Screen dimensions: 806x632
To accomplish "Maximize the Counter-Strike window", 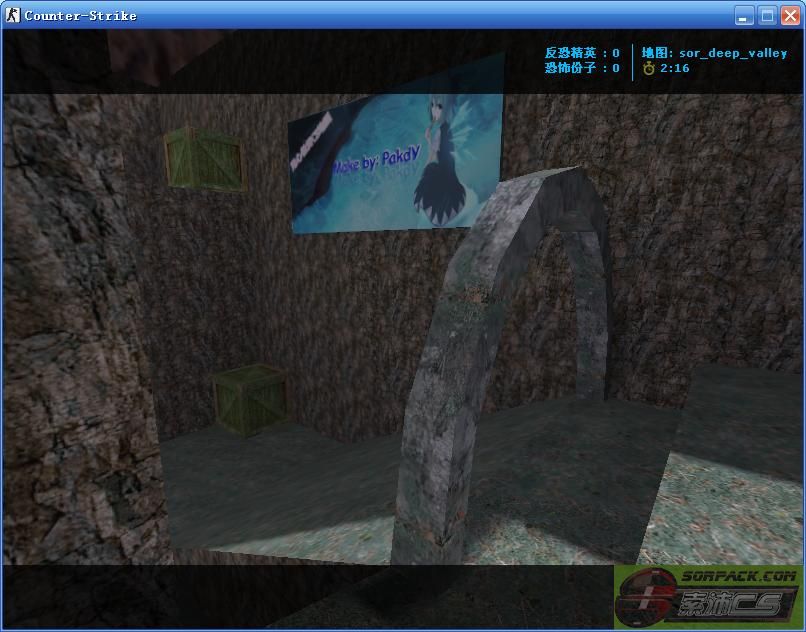I will [767, 15].
